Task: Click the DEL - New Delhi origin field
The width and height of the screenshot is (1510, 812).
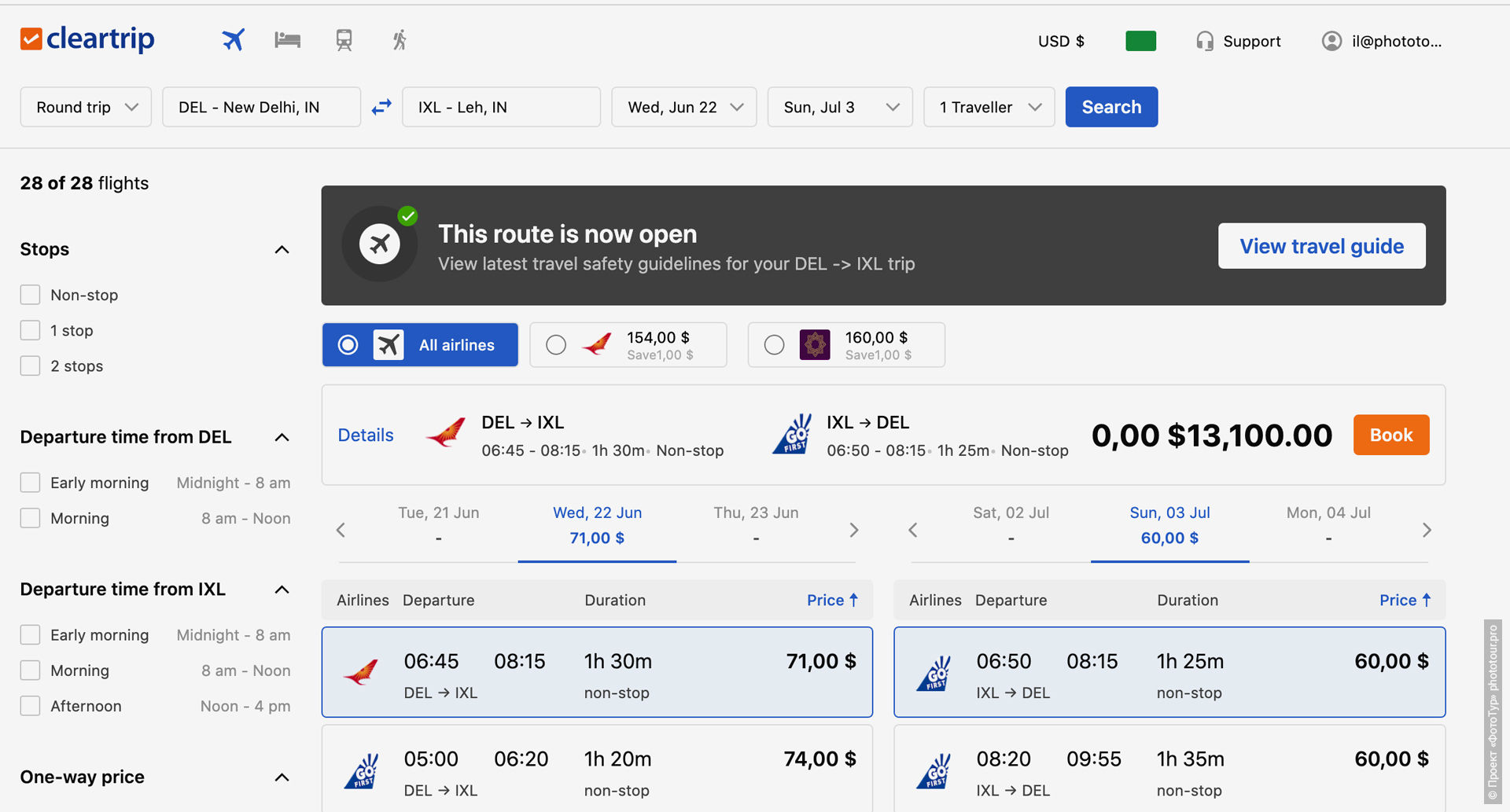Action: 261,107
